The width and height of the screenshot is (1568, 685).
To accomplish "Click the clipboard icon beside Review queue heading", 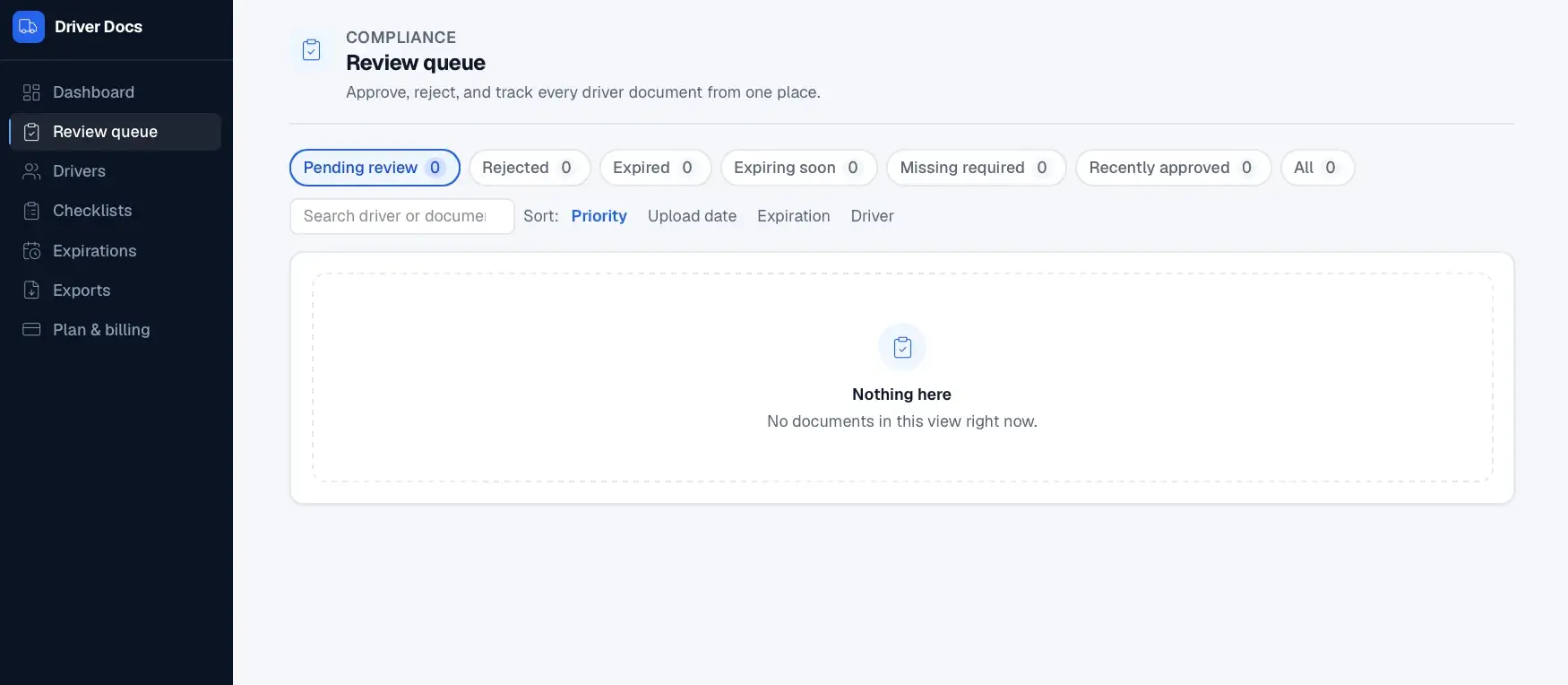I will tap(312, 50).
